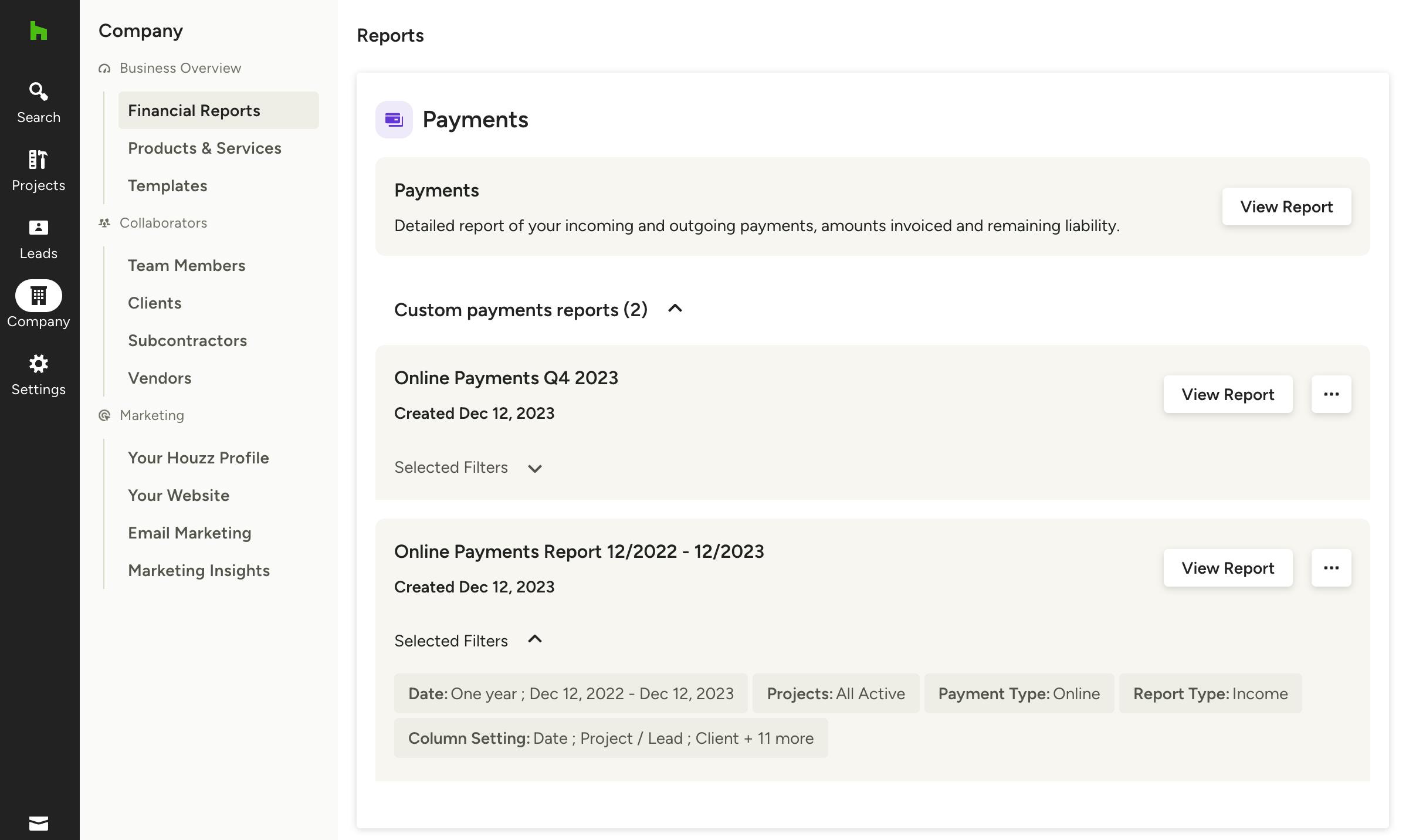
Task: Click the Company panel heading
Action: 141,31
